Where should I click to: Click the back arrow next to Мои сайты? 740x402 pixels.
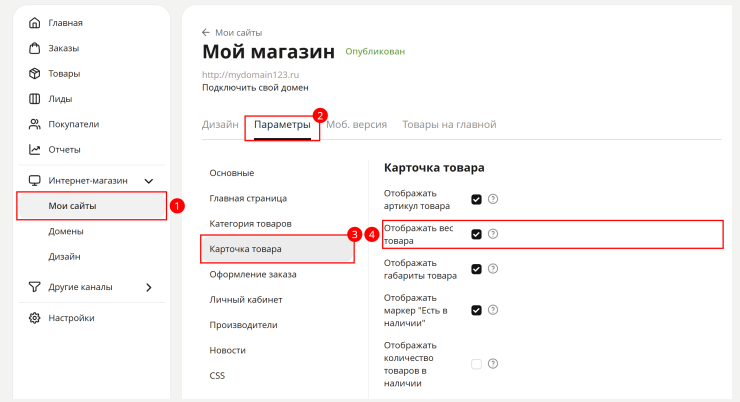tap(206, 33)
